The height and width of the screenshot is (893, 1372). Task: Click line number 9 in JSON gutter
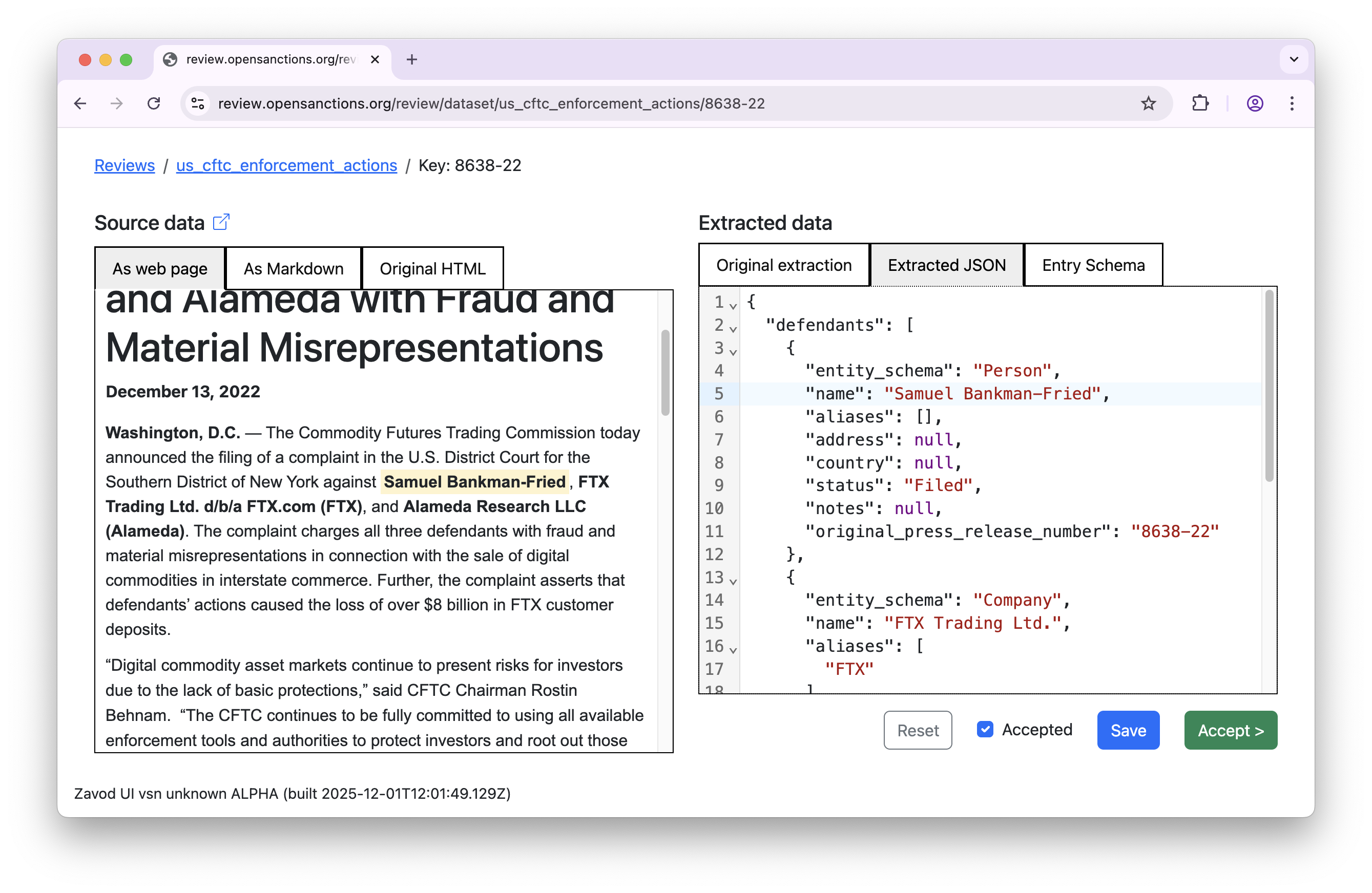(x=718, y=485)
